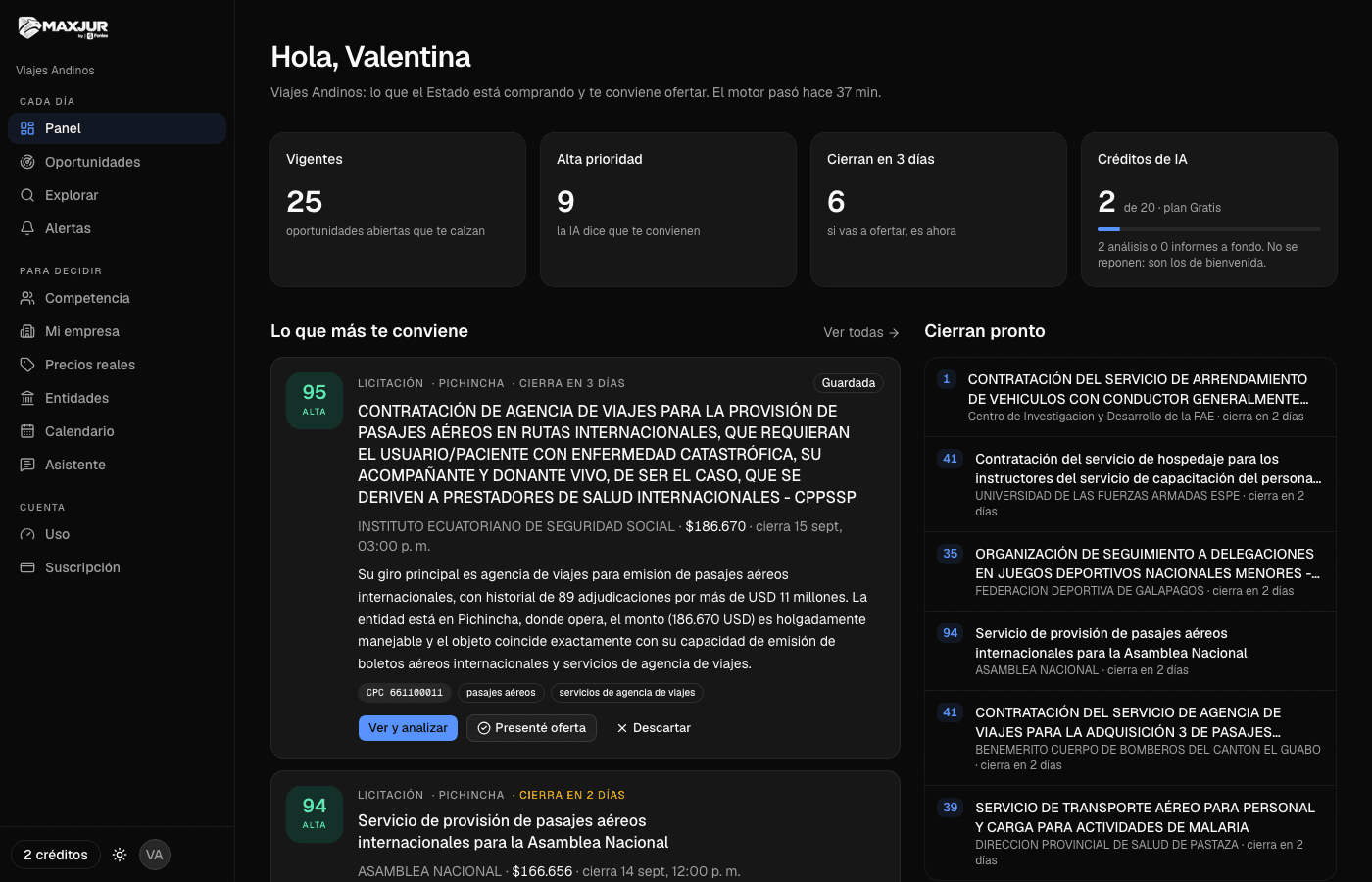The image size is (1372, 882).
Task: Open Precios reales tag icon
Action: (27, 365)
